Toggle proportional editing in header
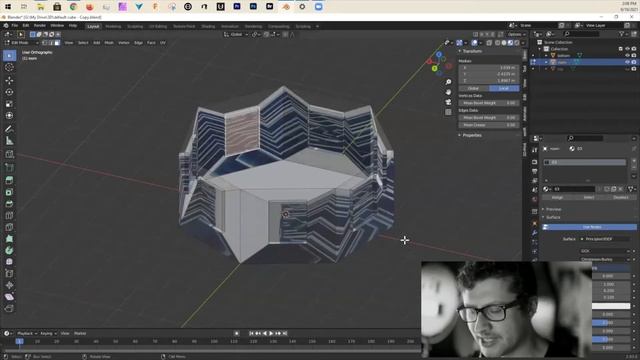 (285, 34)
